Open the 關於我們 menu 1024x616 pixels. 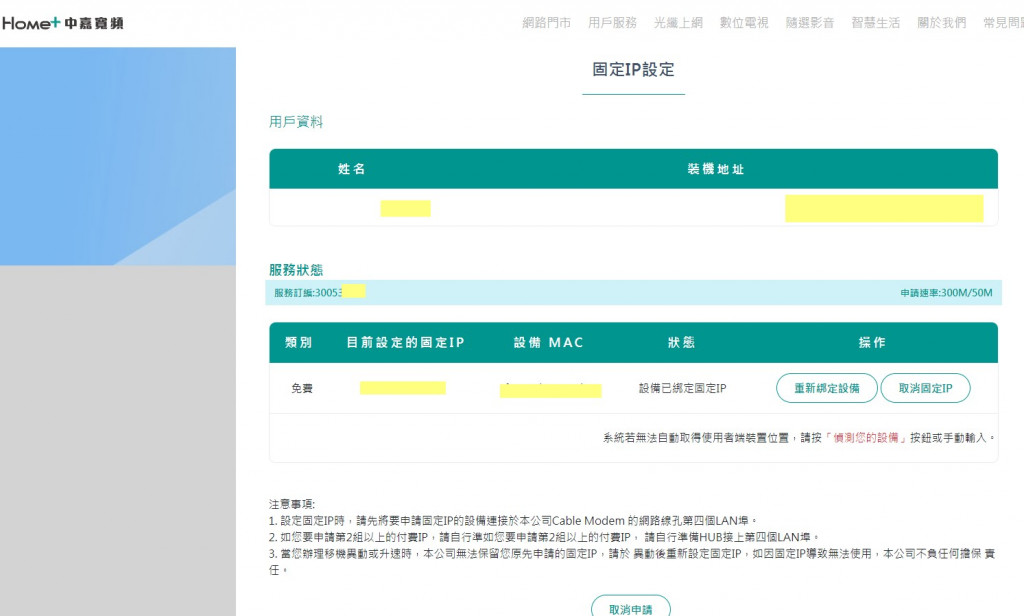(x=942, y=23)
